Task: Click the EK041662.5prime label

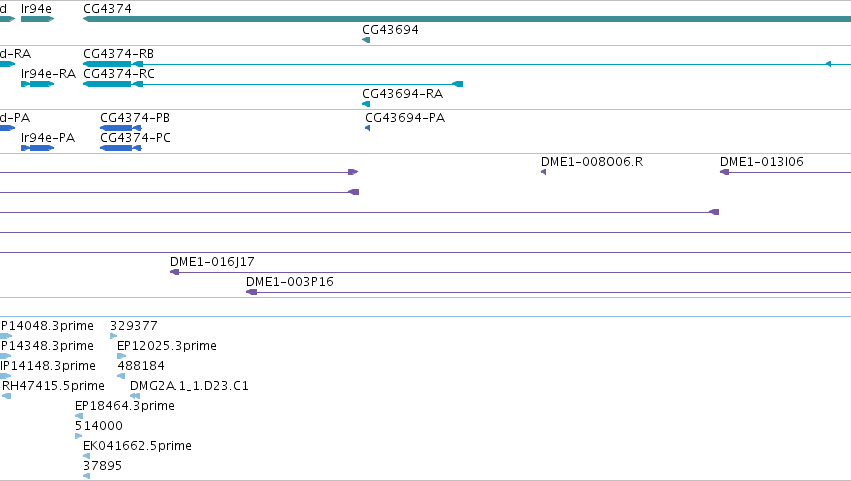Action: pyautogui.click(x=137, y=446)
